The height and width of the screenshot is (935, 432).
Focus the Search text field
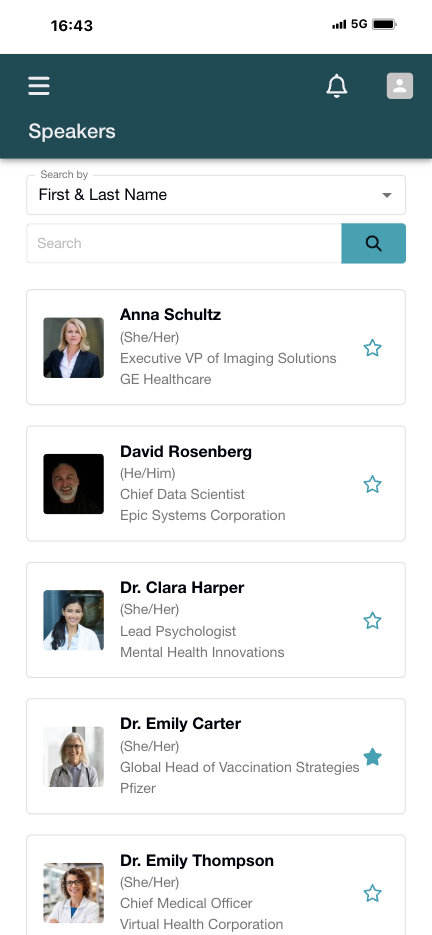point(184,243)
